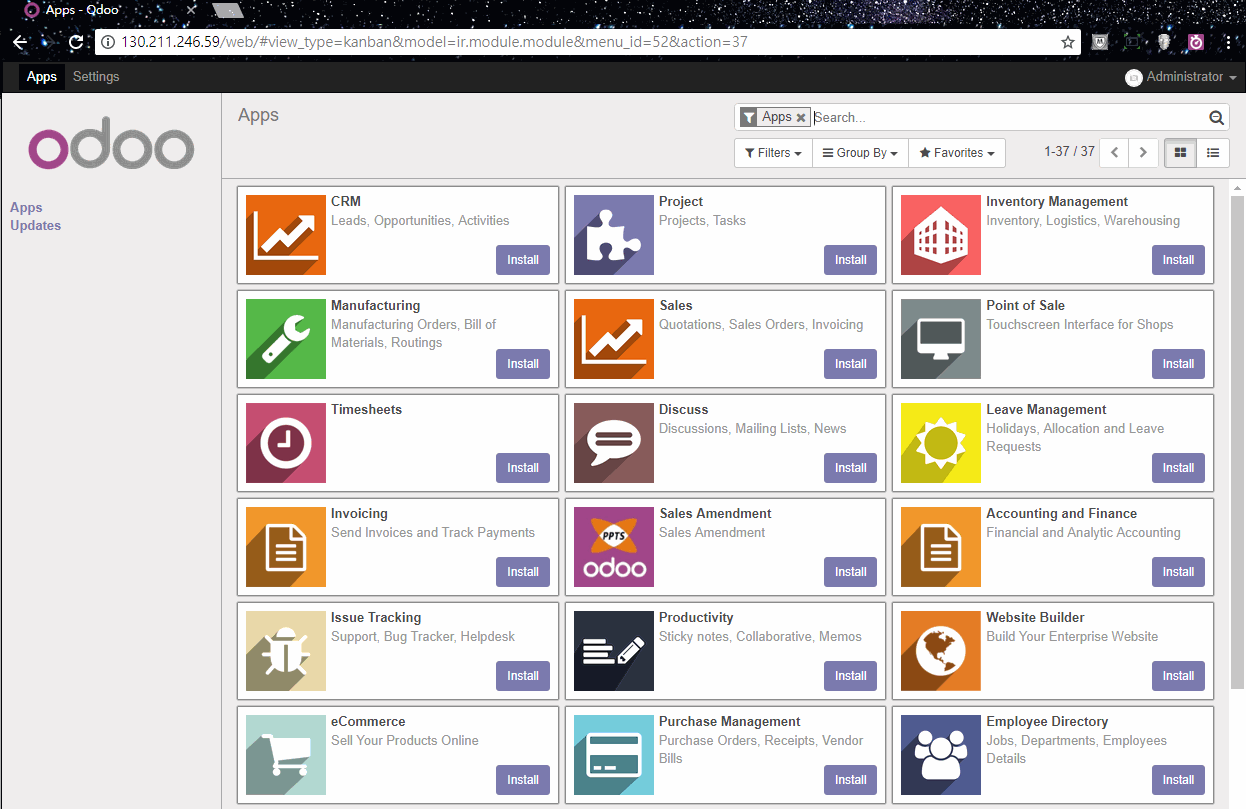The width and height of the screenshot is (1246, 809).
Task: Open the Apps top menu
Action: pos(42,77)
